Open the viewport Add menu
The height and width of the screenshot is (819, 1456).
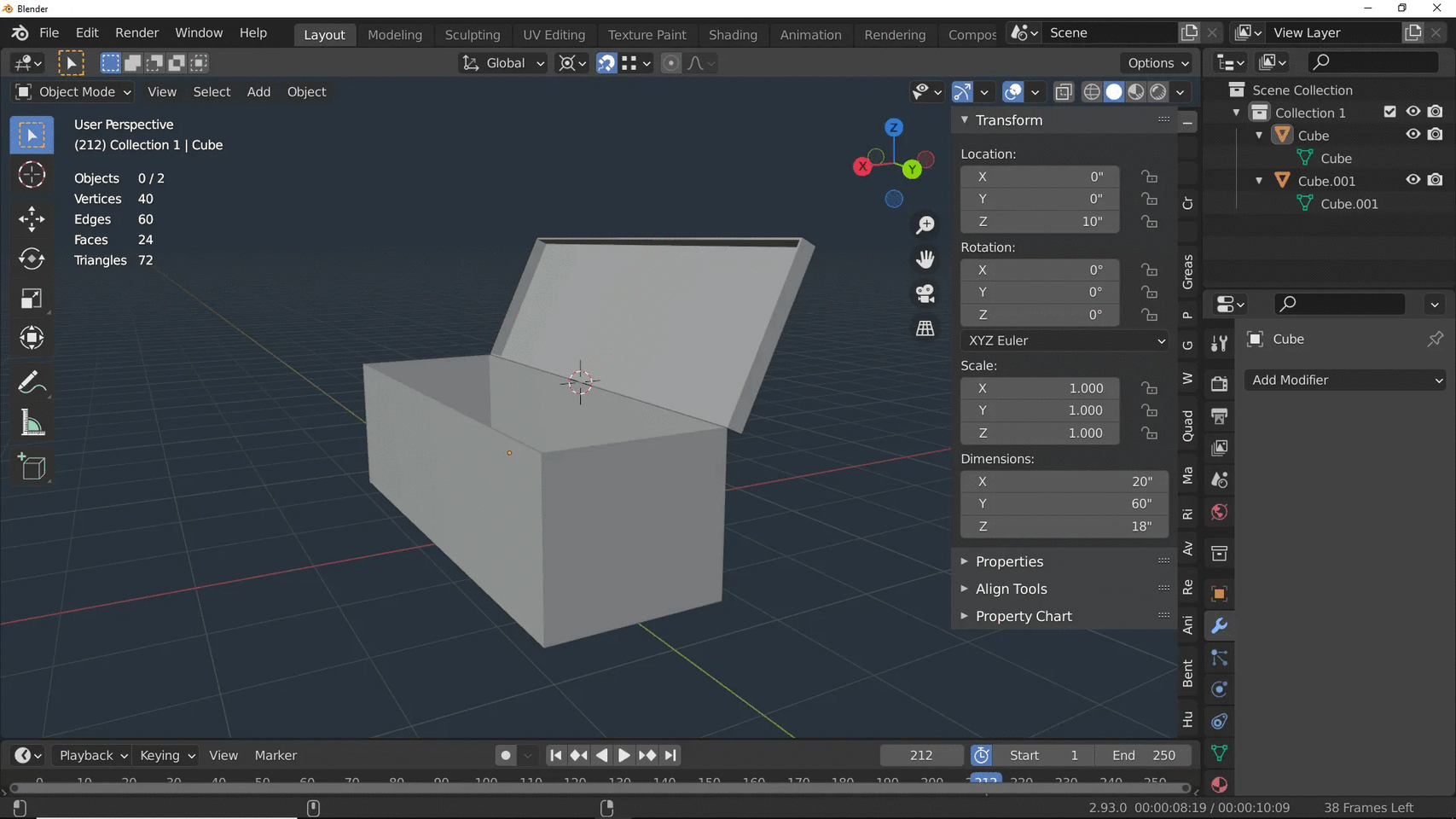coord(258,91)
